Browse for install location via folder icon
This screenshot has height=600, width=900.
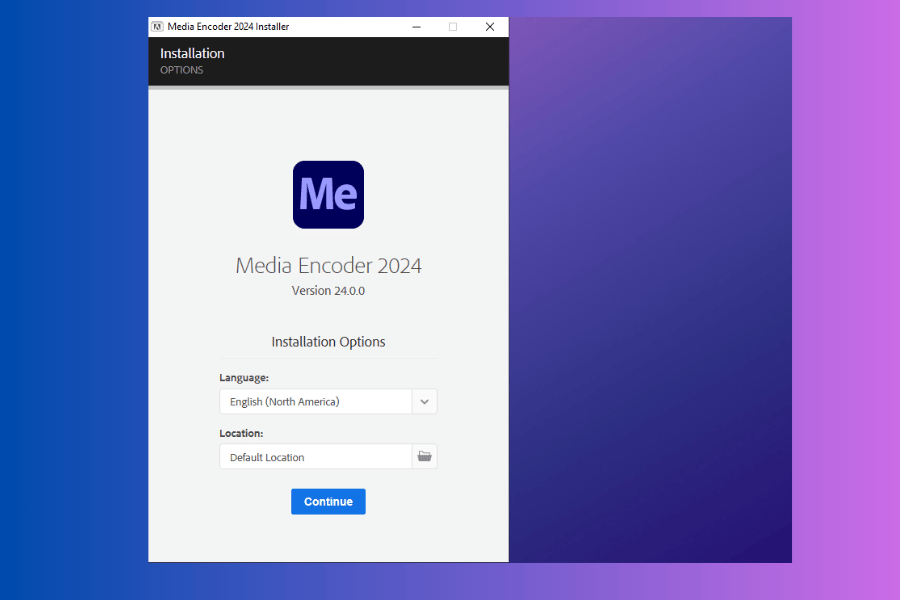pos(424,457)
